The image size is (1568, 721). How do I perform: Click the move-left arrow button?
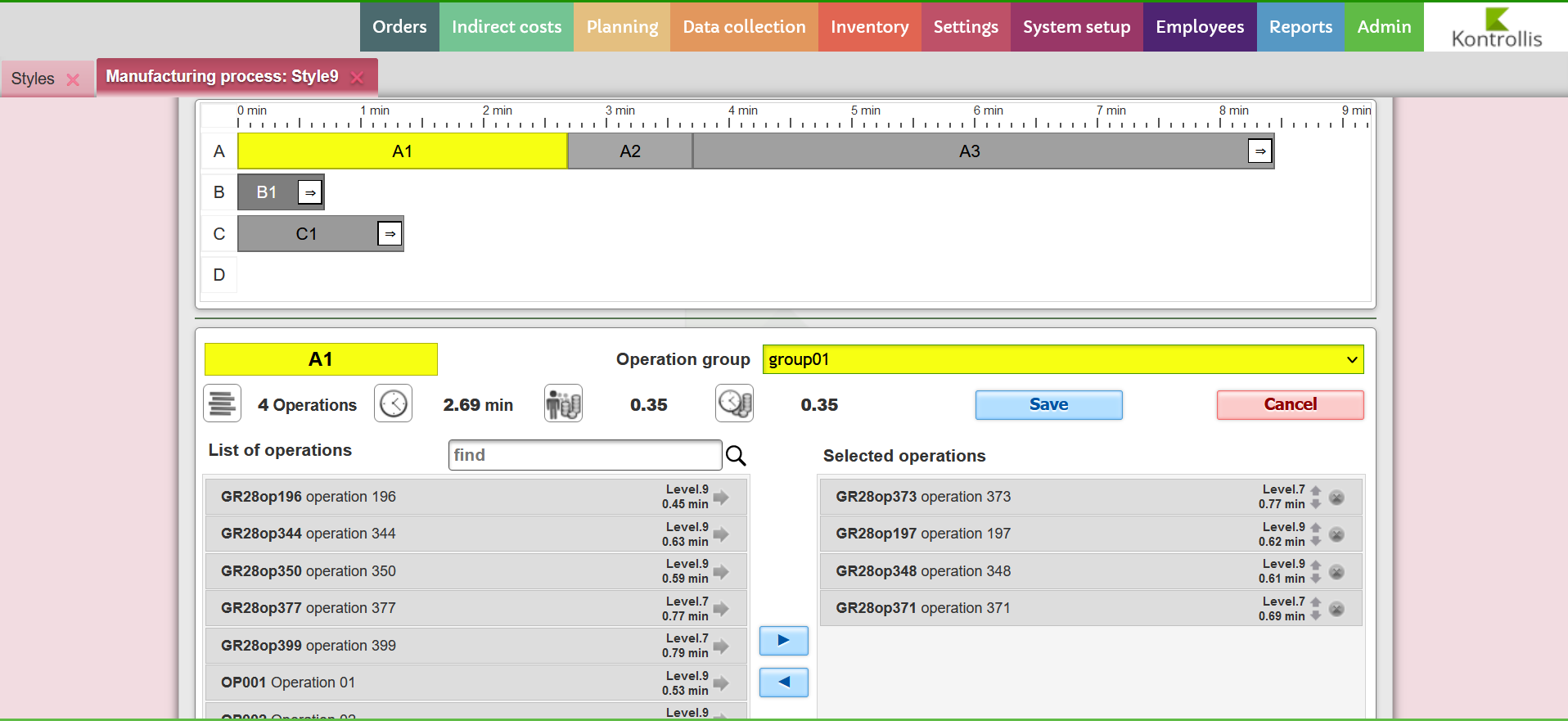[x=783, y=683]
